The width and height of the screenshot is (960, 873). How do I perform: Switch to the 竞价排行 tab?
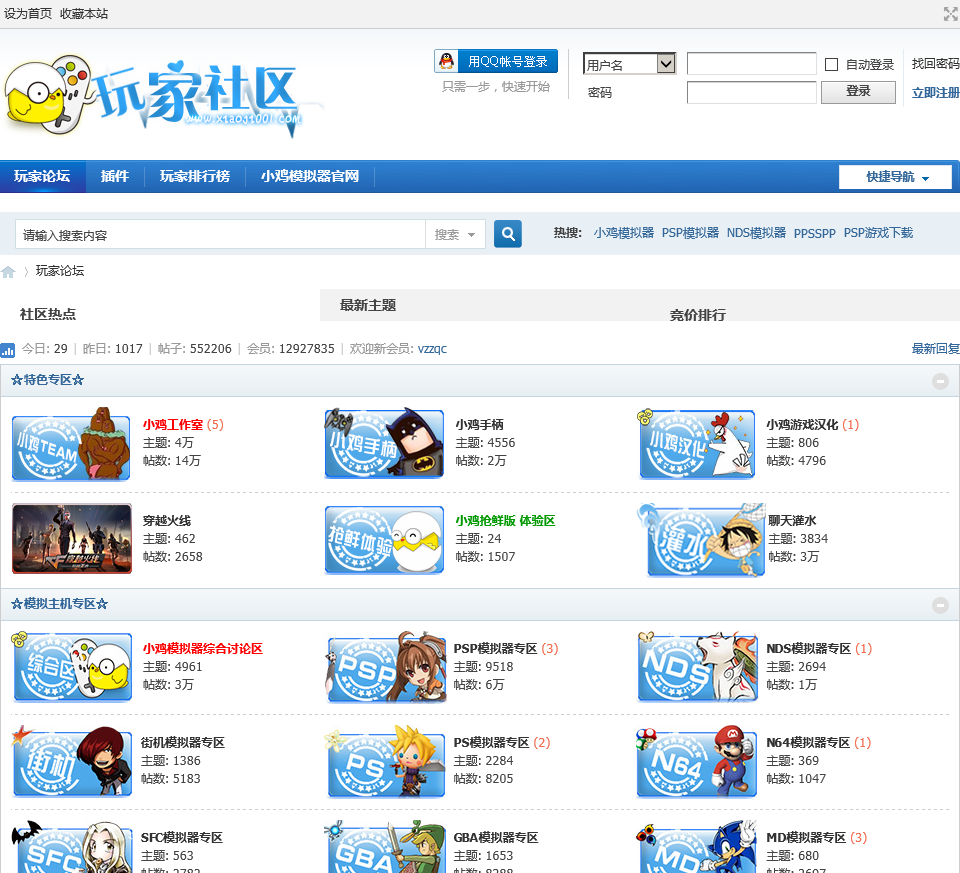click(x=697, y=315)
